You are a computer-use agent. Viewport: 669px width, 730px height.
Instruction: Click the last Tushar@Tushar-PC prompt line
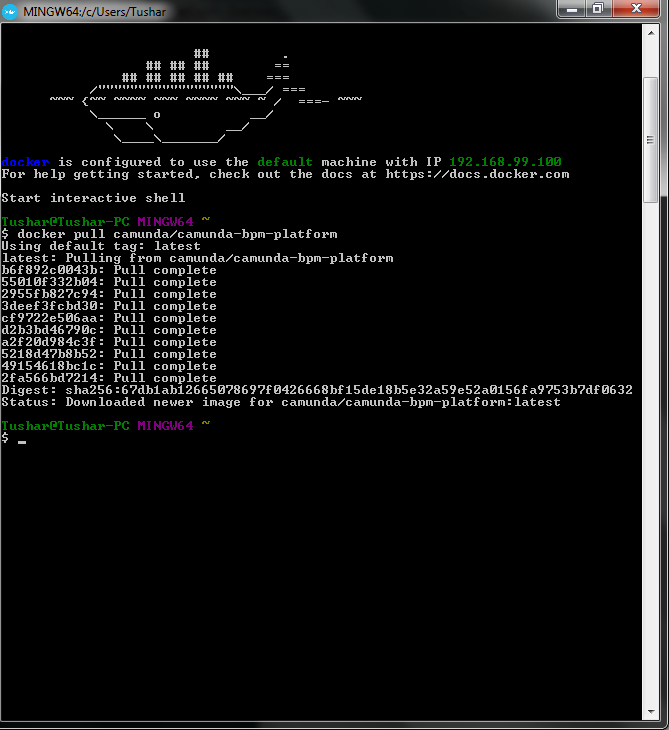click(x=106, y=426)
